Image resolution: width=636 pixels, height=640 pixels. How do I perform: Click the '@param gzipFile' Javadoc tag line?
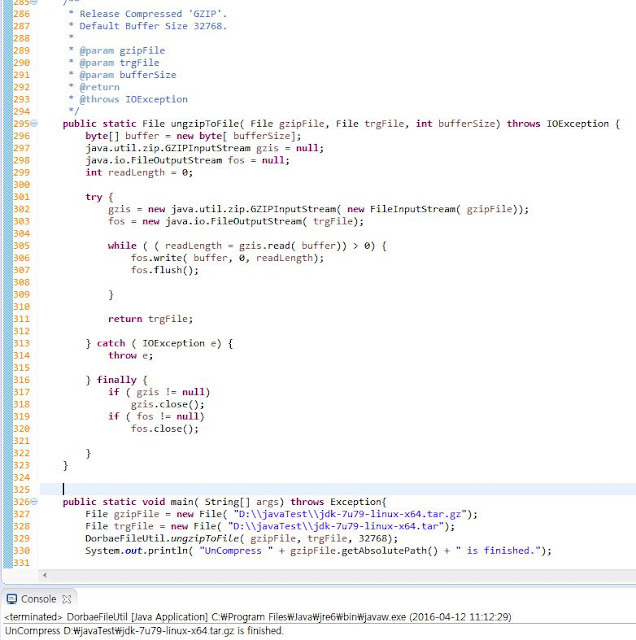[x=122, y=51]
